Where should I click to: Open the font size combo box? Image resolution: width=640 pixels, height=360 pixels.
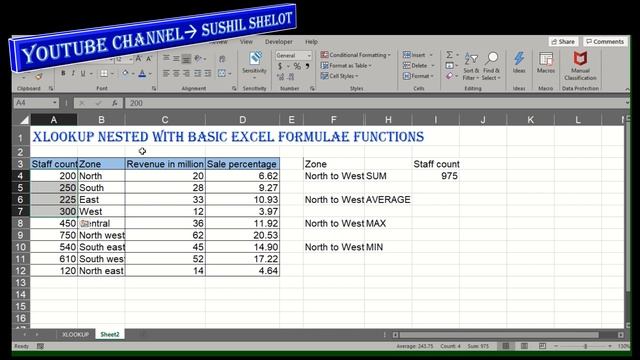[124, 60]
